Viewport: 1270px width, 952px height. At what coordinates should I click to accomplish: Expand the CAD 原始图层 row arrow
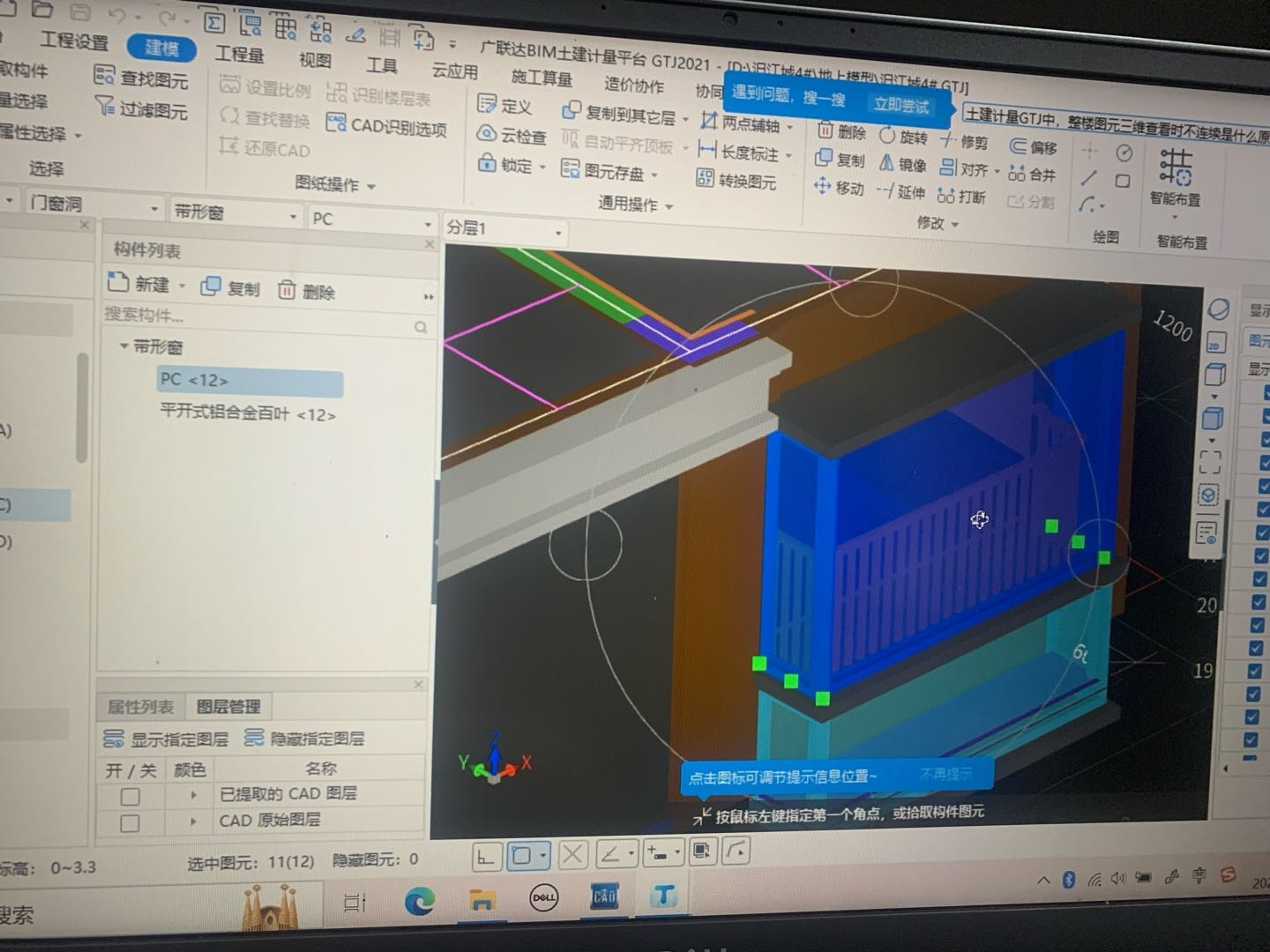coord(193,822)
